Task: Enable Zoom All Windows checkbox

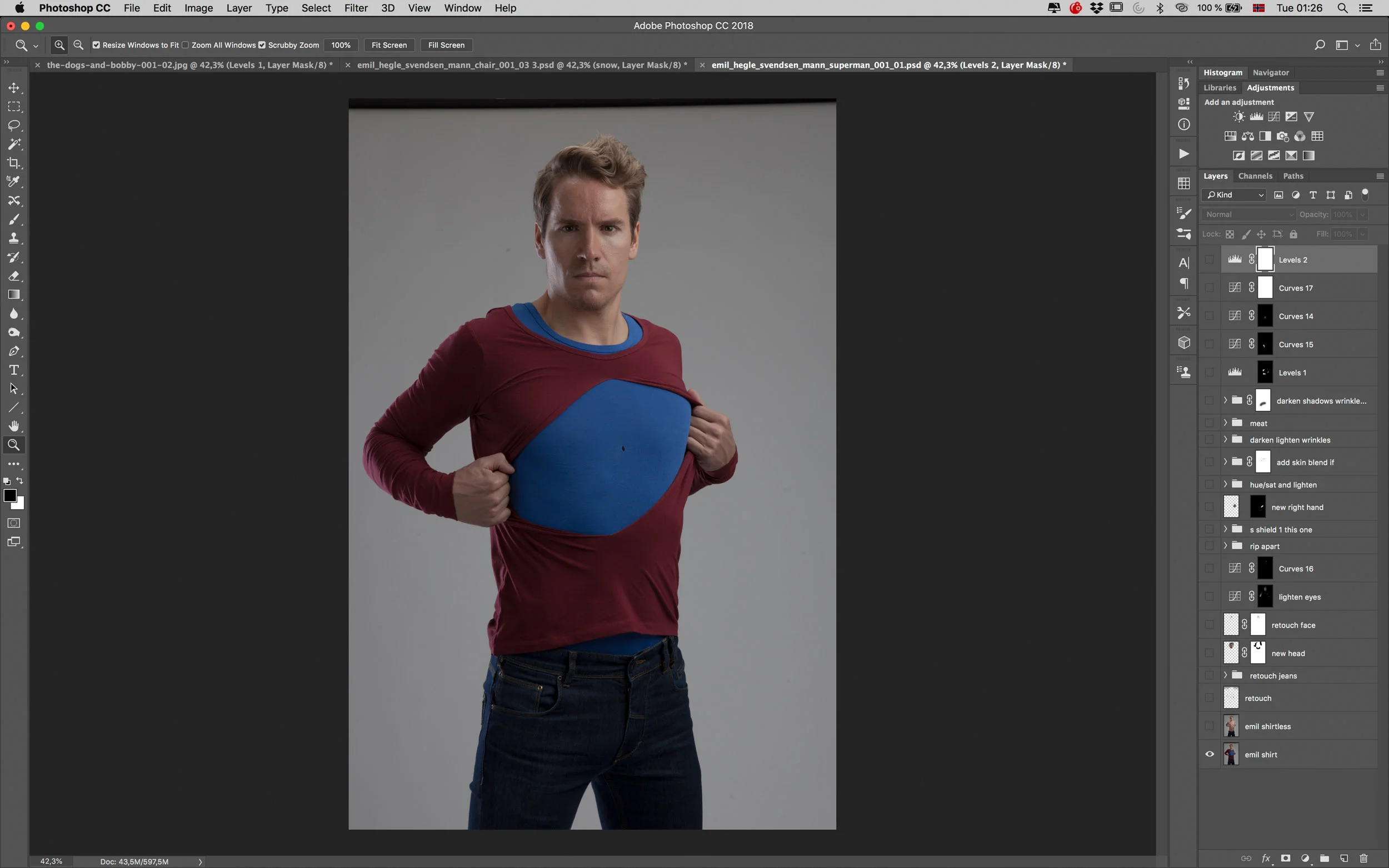Action: [186, 45]
